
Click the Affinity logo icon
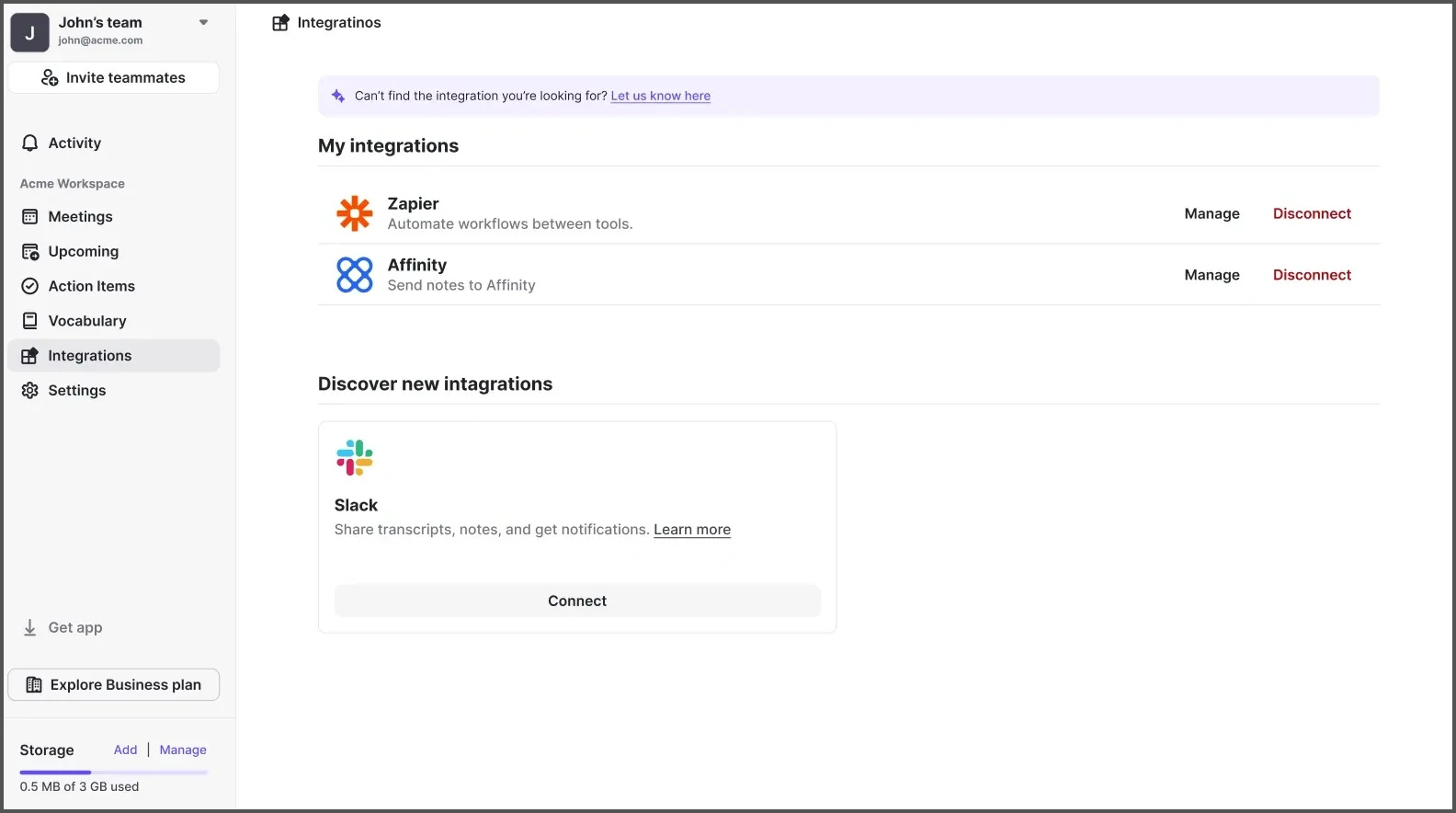pos(354,275)
